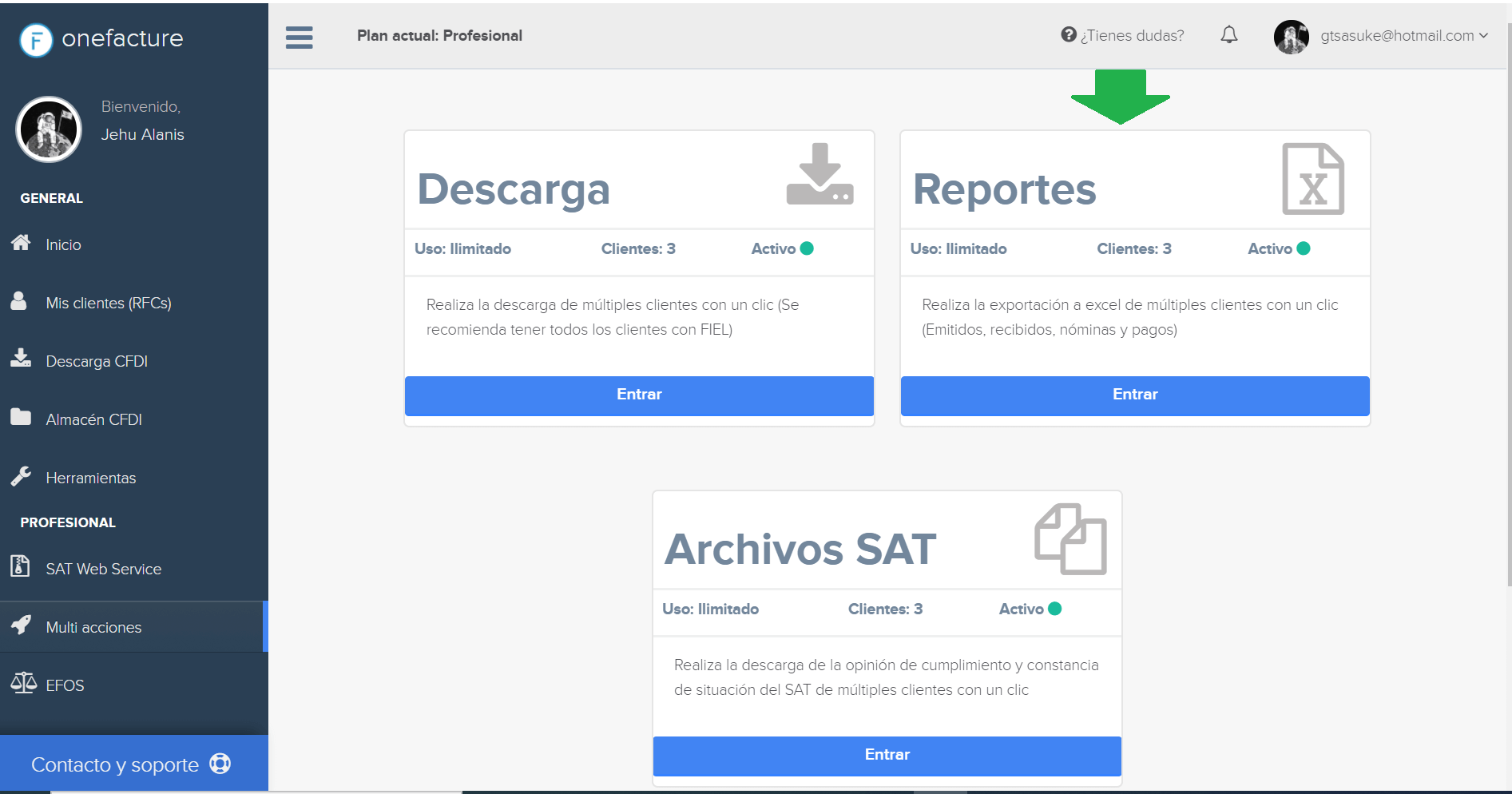Click the Mis clientes user icon
Screen dimensions: 1512x794
tap(20, 301)
